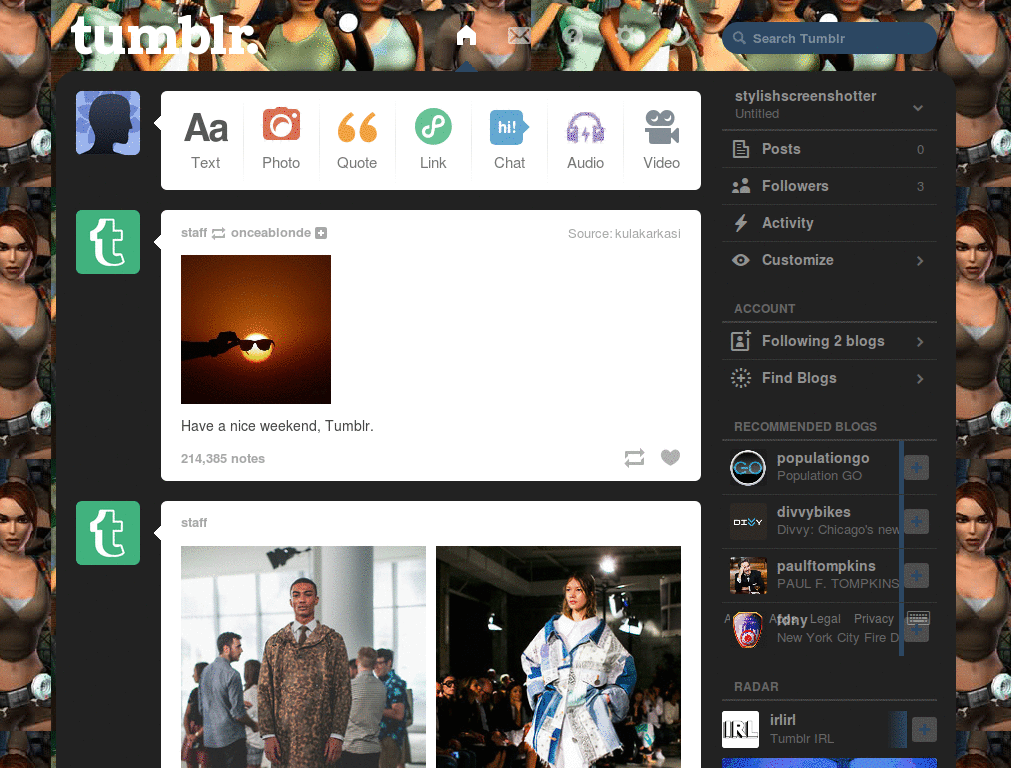
Task: Click the Activity lightning bolt icon
Action: (x=741, y=223)
